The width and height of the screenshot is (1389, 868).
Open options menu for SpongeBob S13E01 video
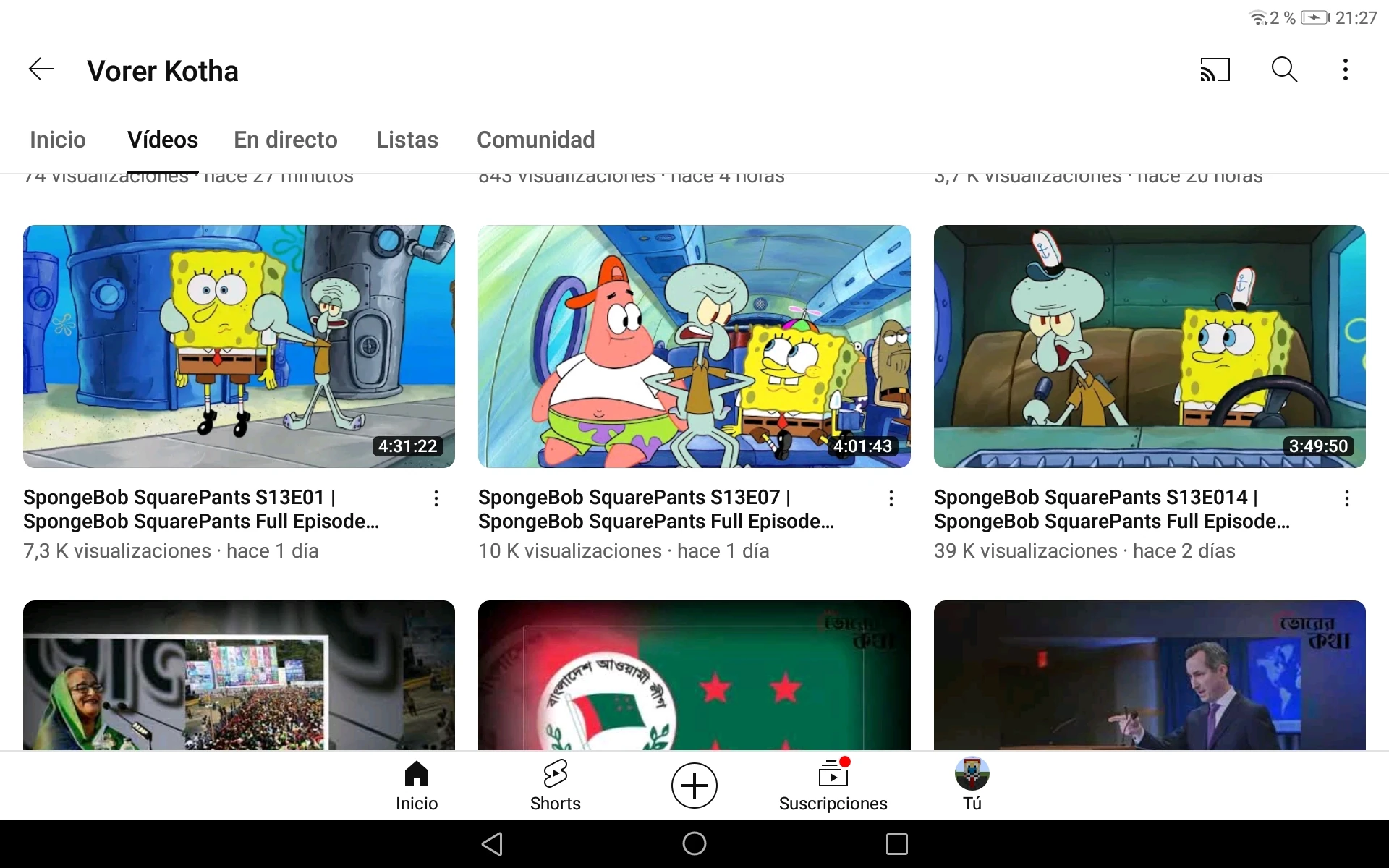436,499
